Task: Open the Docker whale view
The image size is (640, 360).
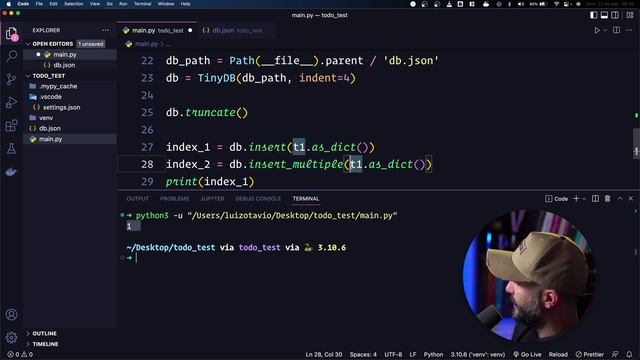Action: [11, 172]
